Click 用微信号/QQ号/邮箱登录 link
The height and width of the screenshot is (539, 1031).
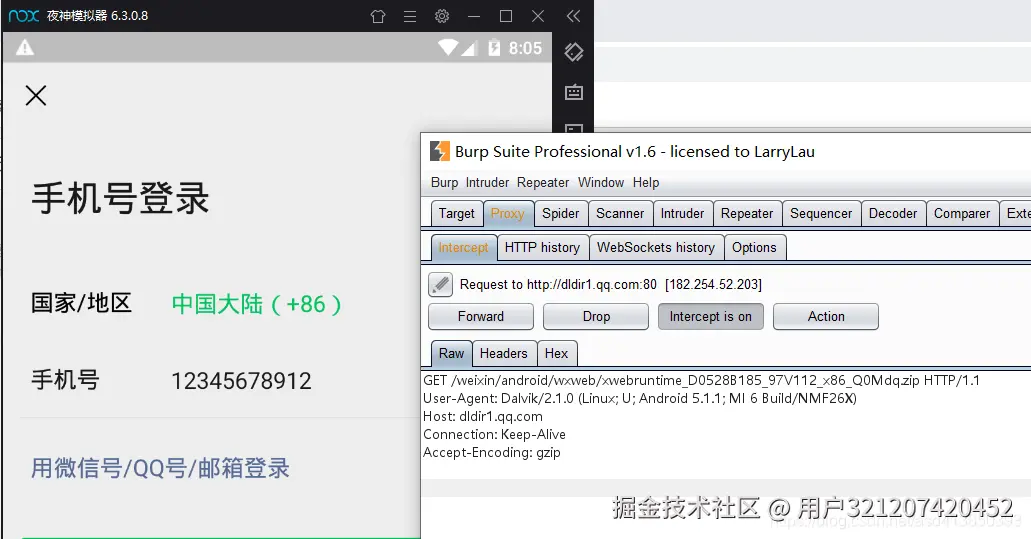click(x=160, y=468)
